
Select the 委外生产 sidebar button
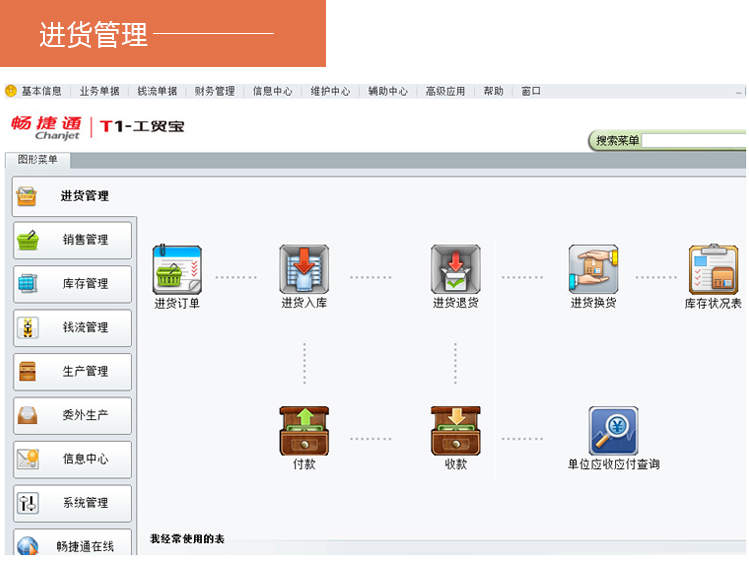click(73, 416)
